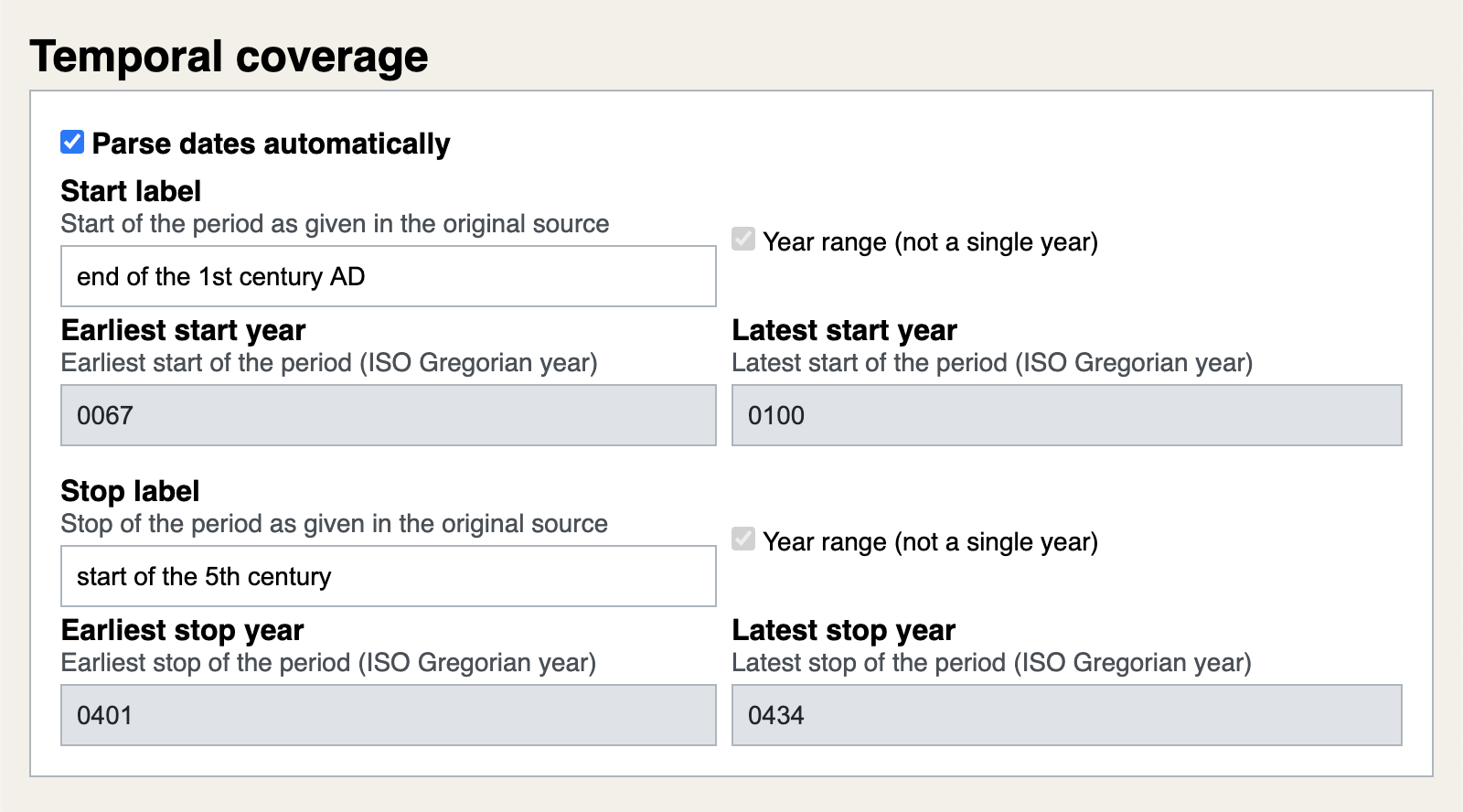
Task: Click the 'Latest stop year' label
Action: [x=844, y=630]
